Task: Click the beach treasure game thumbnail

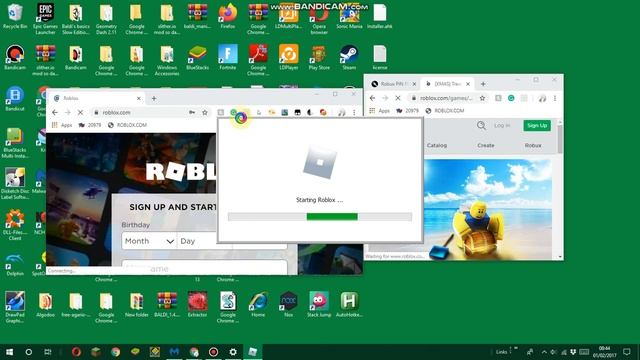Action: 488,209
